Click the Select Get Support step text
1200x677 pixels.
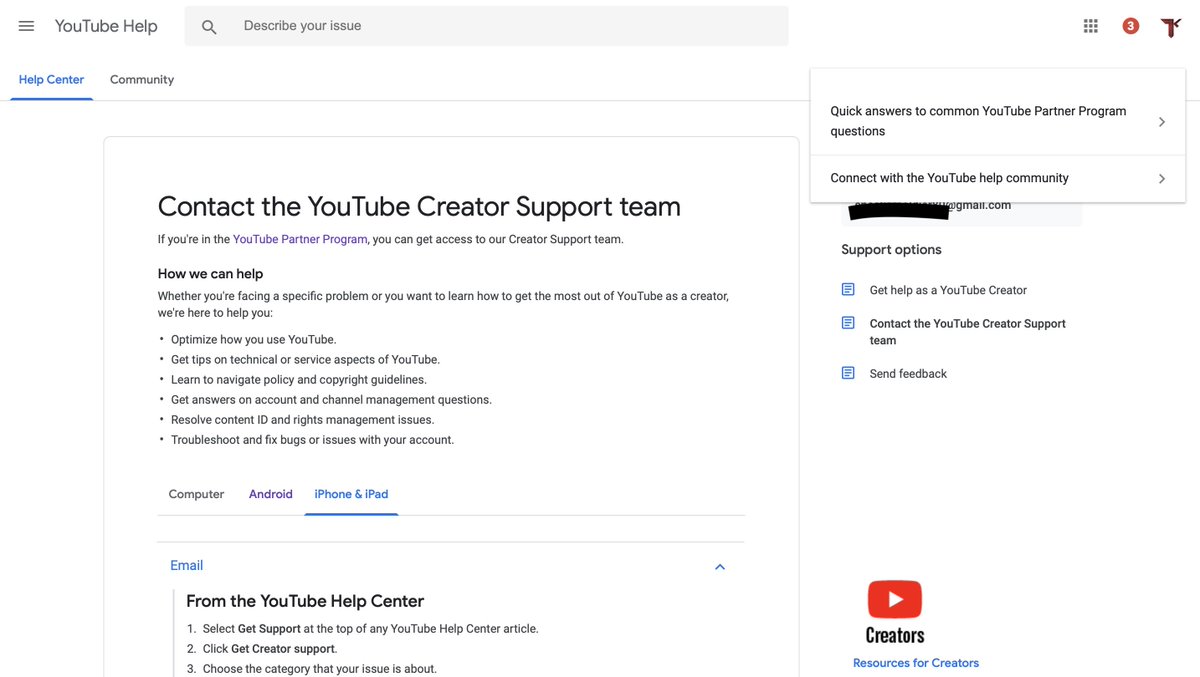click(x=371, y=629)
